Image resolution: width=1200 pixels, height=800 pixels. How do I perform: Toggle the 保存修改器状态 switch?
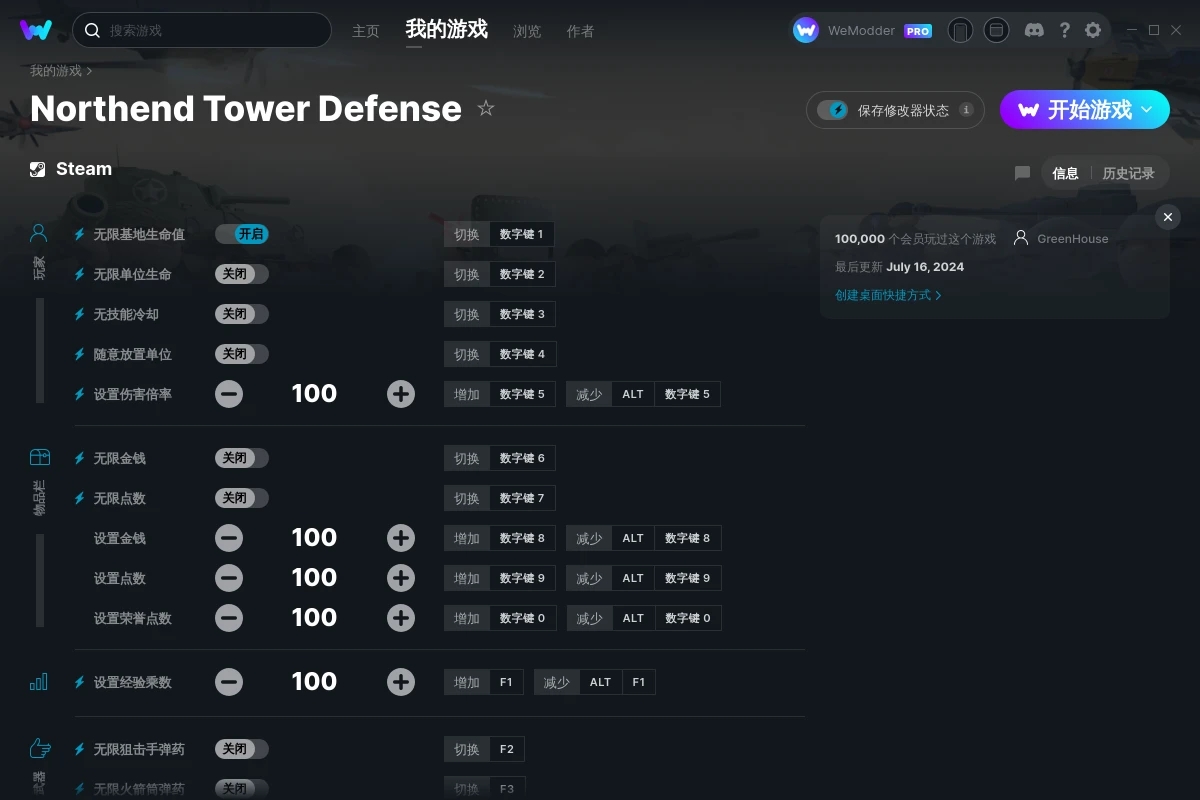[x=832, y=110]
